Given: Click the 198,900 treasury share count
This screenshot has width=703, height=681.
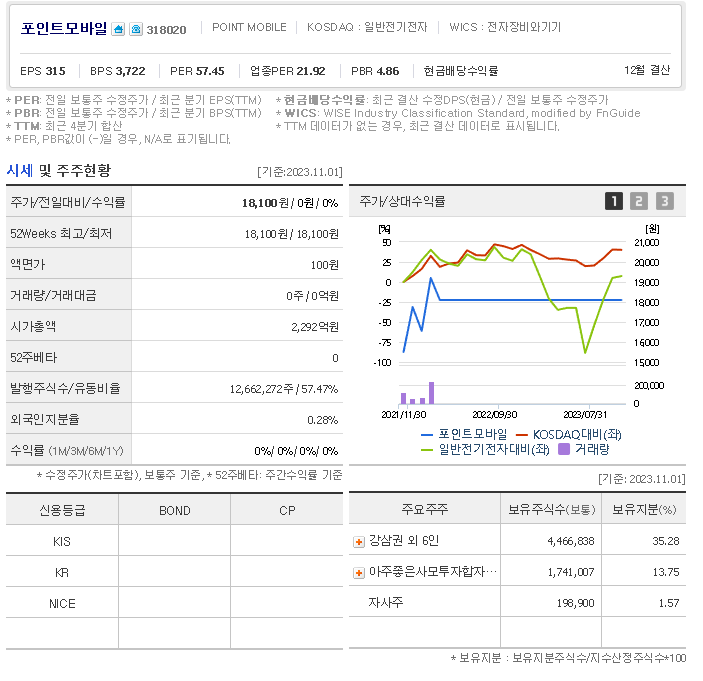Looking at the screenshot, I should 576,603.
